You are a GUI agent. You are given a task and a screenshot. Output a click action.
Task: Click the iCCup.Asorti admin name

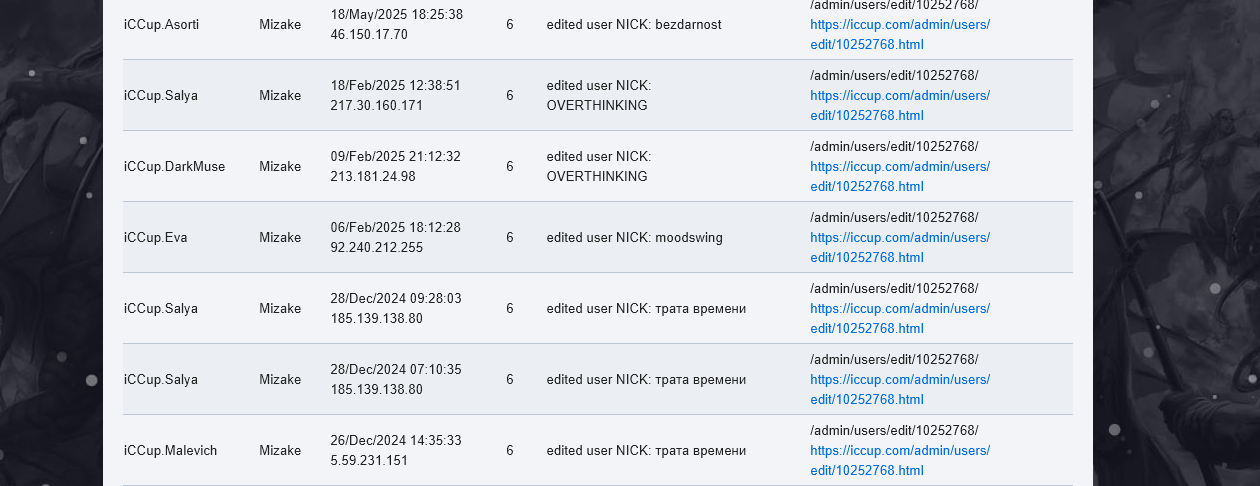click(161, 24)
